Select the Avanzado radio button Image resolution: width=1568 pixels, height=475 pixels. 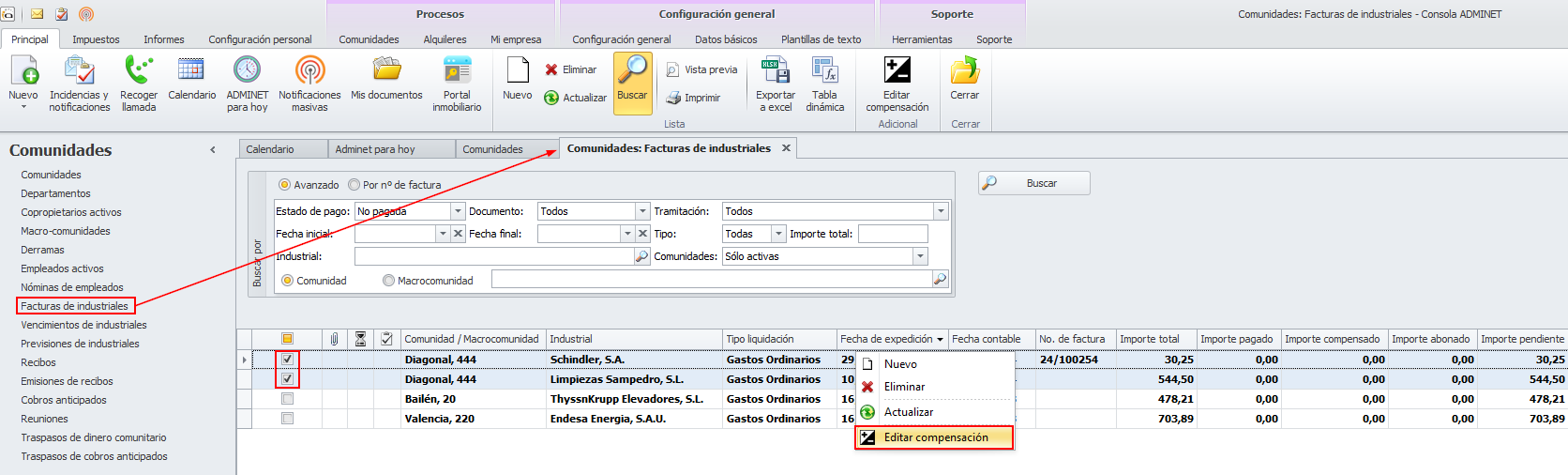click(x=285, y=185)
